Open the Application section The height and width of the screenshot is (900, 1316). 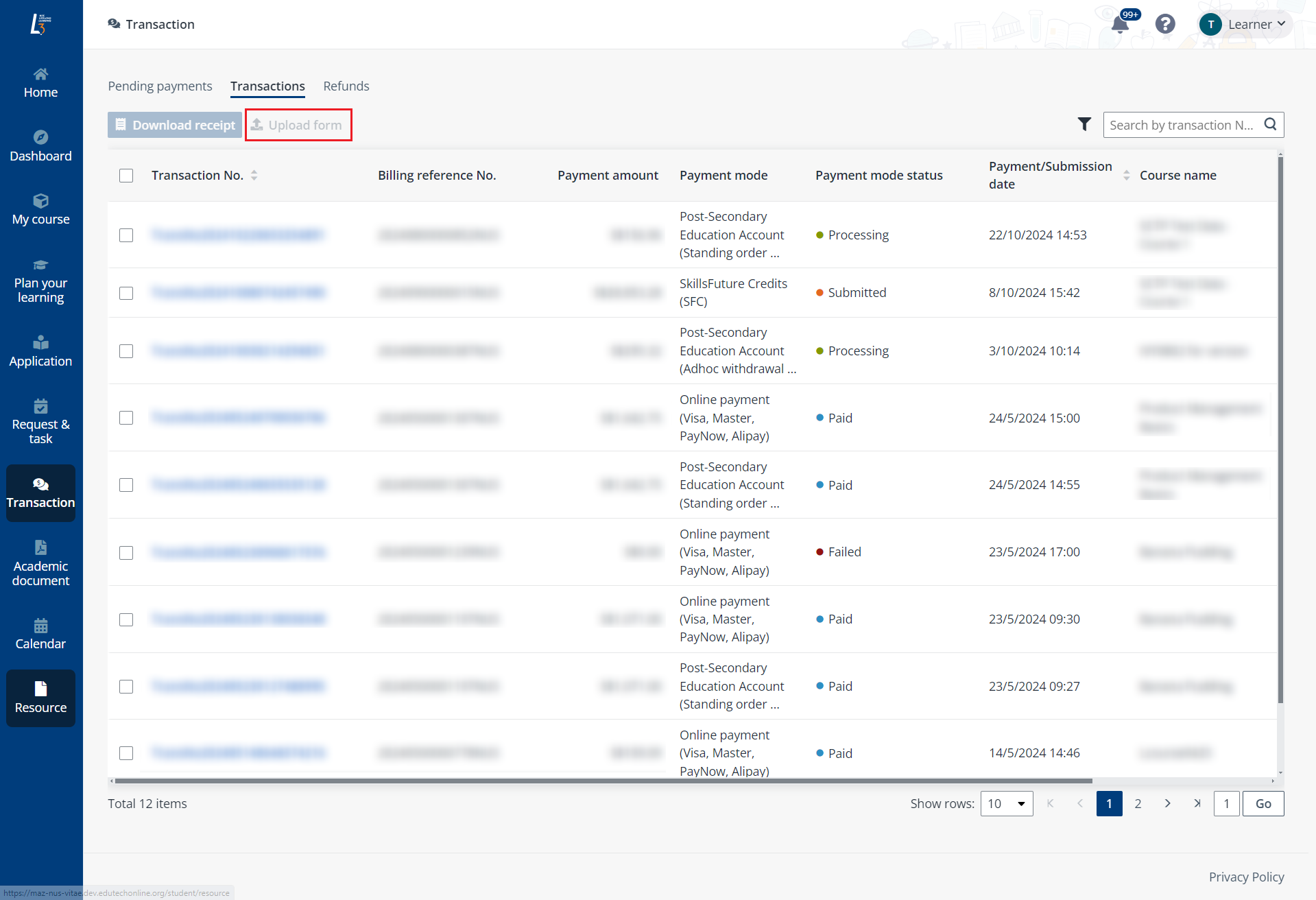[x=40, y=351]
